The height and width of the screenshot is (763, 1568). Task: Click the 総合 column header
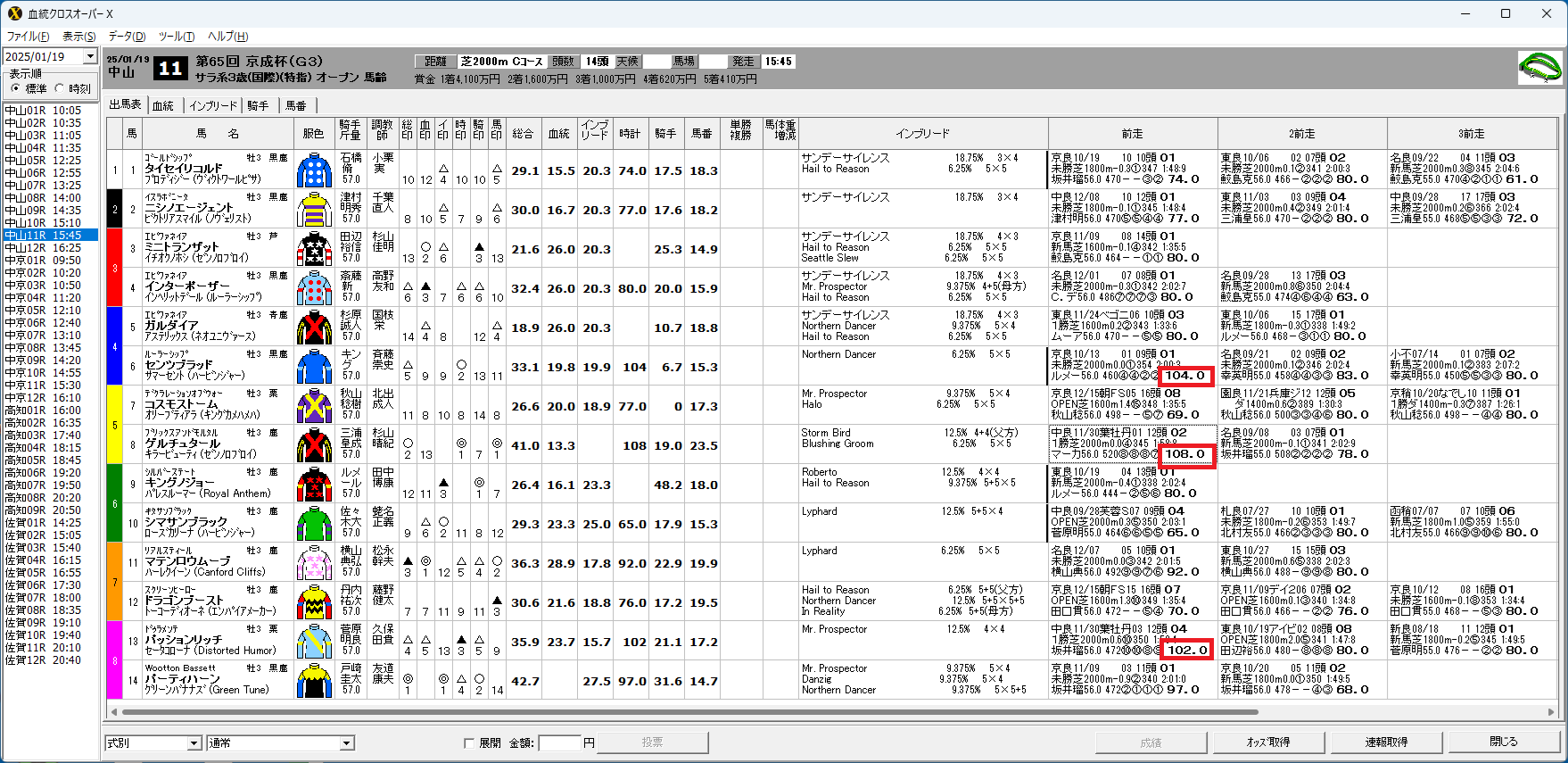[523, 134]
